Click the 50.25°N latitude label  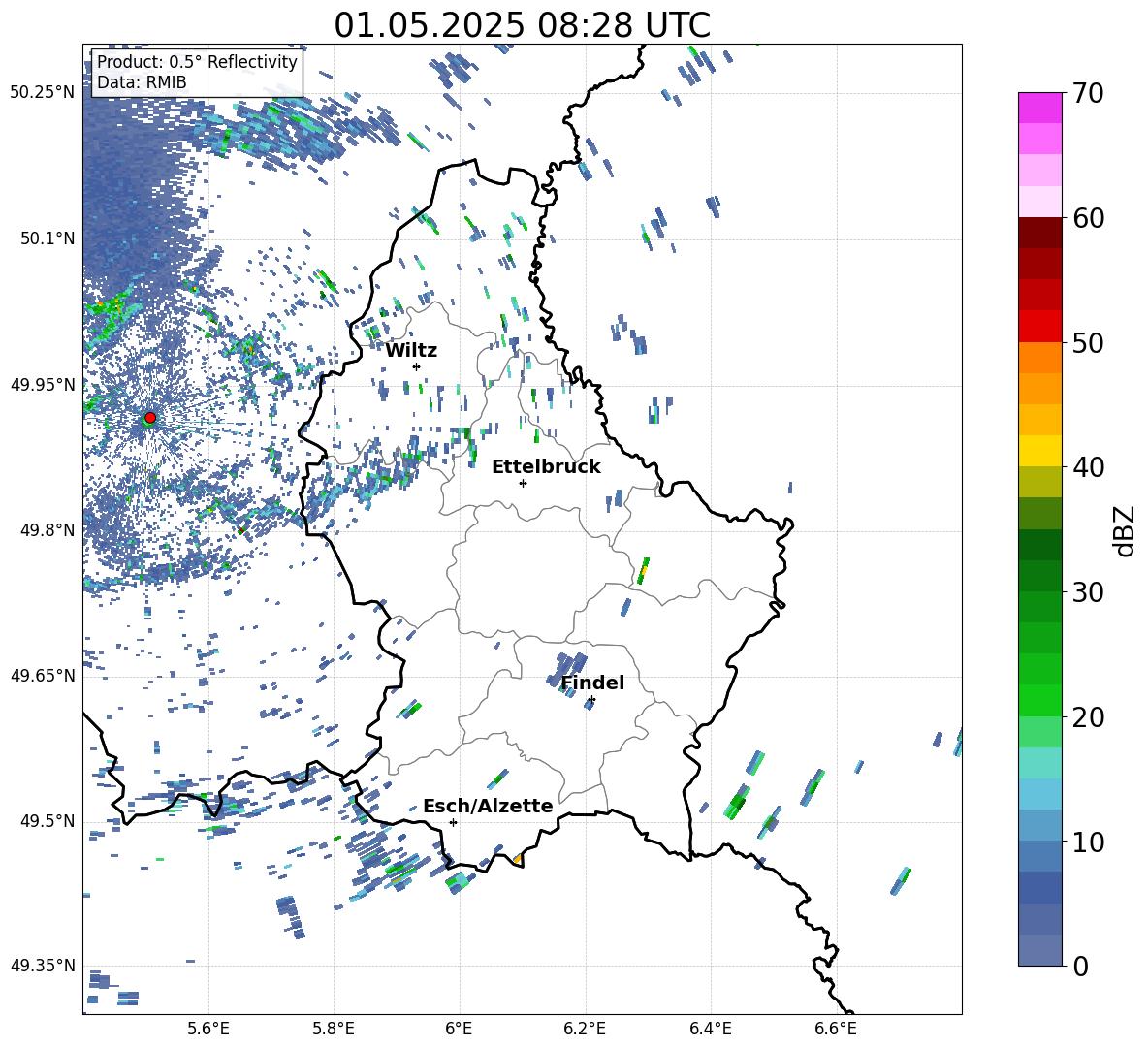click(42, 93)
